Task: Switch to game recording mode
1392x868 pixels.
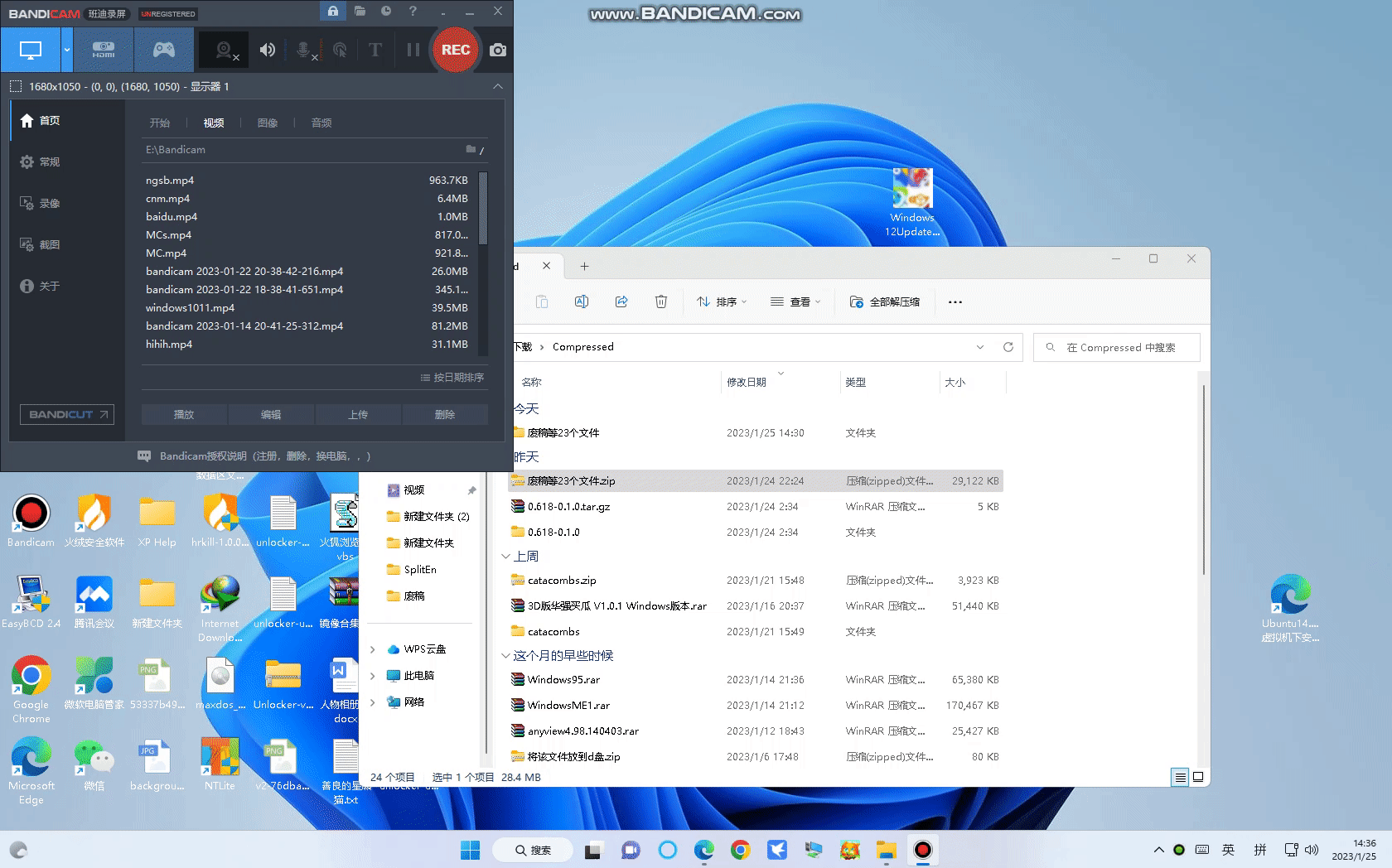Action: [164, 50]
